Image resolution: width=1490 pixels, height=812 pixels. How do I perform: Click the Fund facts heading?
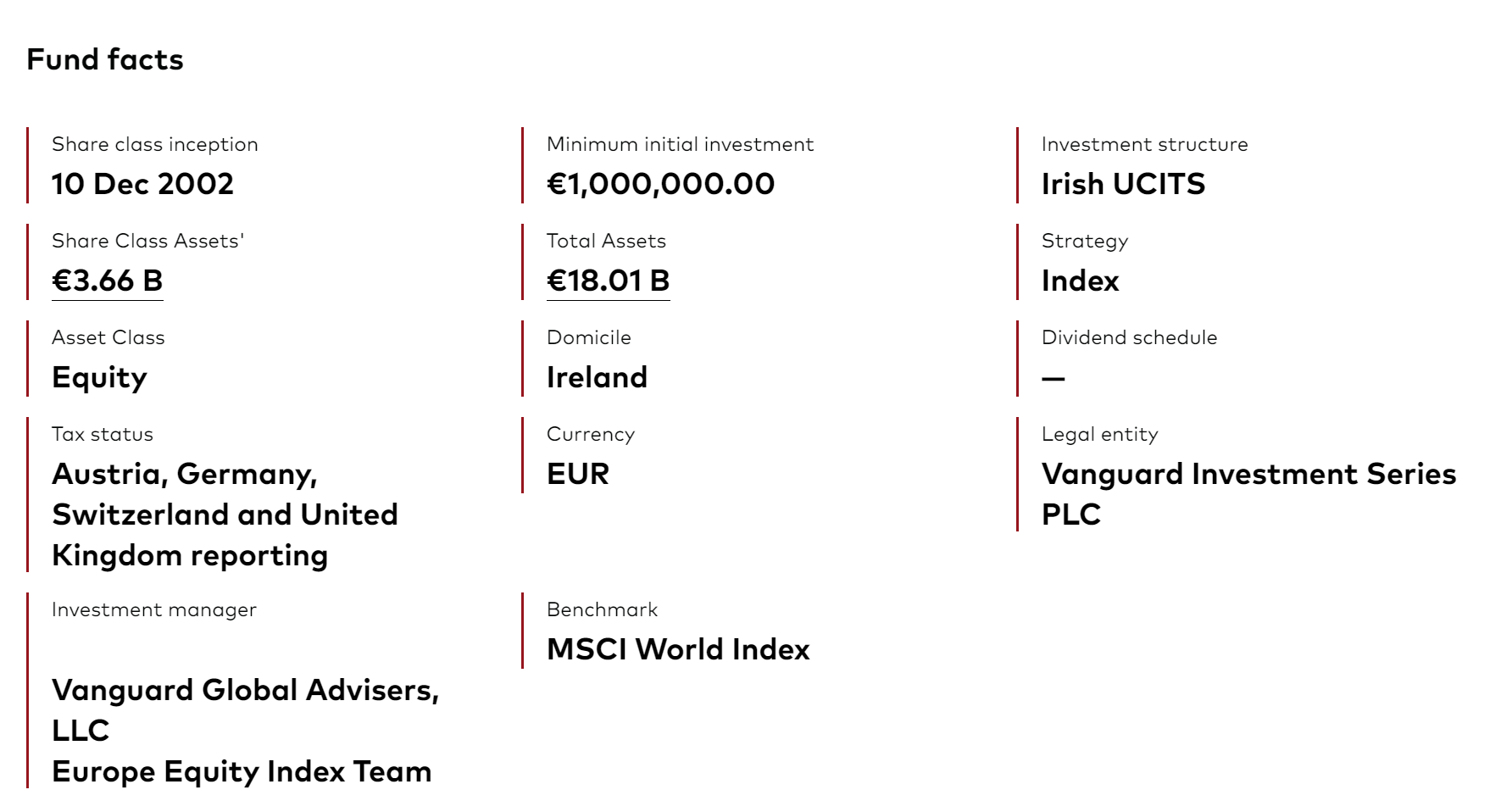105,59
